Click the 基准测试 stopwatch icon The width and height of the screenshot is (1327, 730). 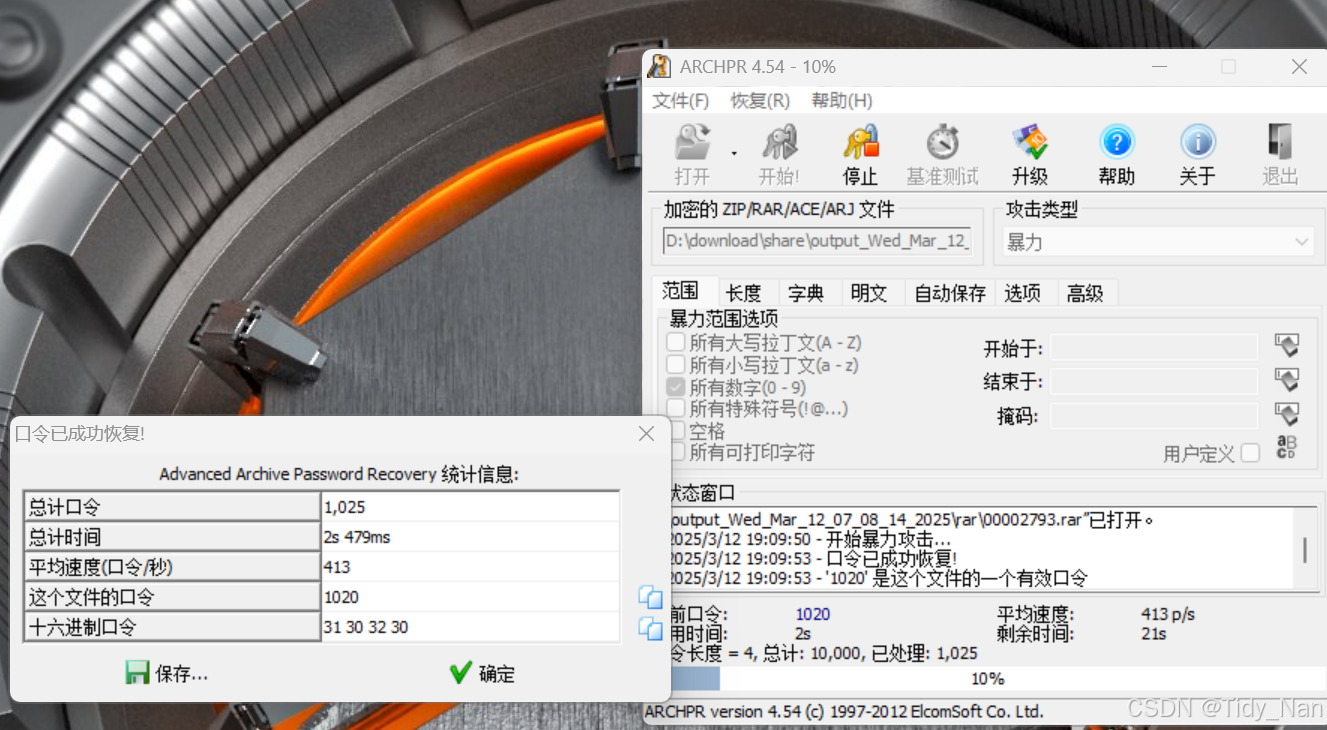click(x=942, y=143)
